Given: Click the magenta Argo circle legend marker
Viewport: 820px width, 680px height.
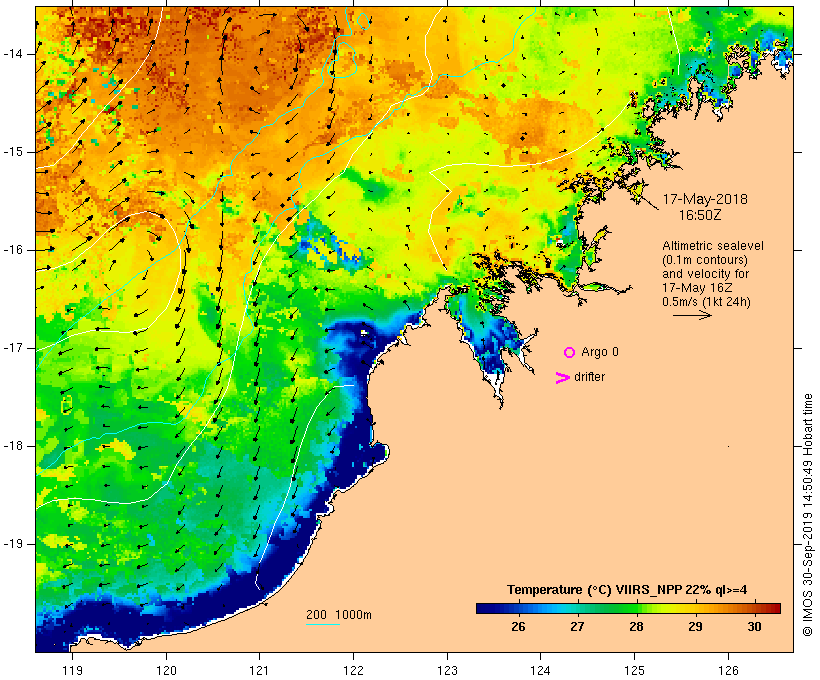Looking at the screenshot, I should (x=570, y=353).
